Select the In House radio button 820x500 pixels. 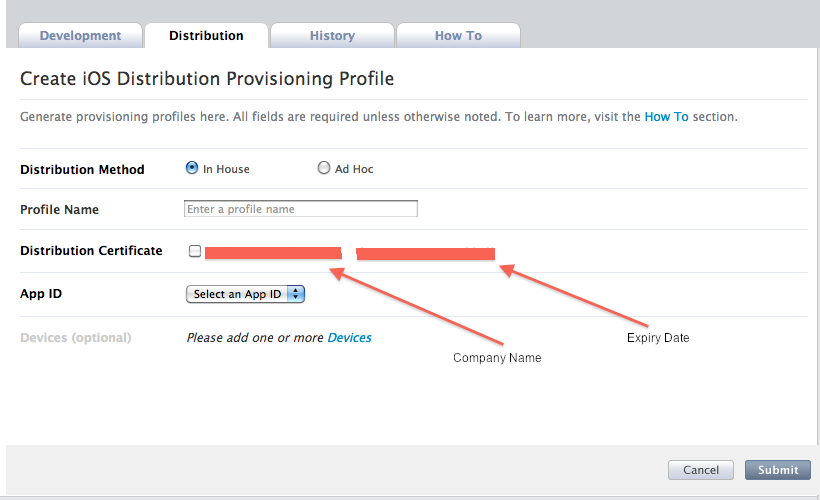[x=192, y=169]
